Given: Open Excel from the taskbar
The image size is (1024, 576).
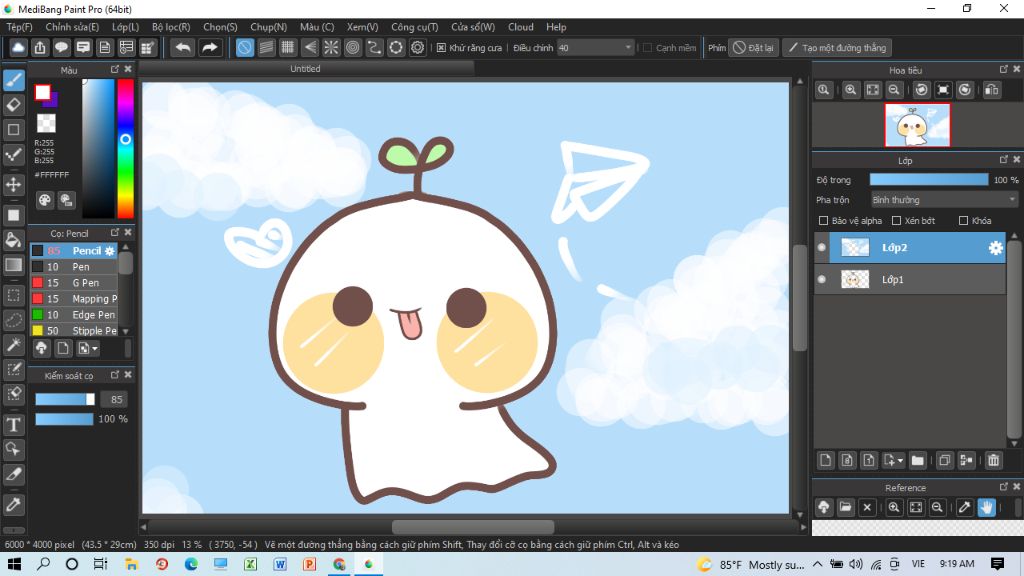Looking at the screenshot, I should 250,564.
